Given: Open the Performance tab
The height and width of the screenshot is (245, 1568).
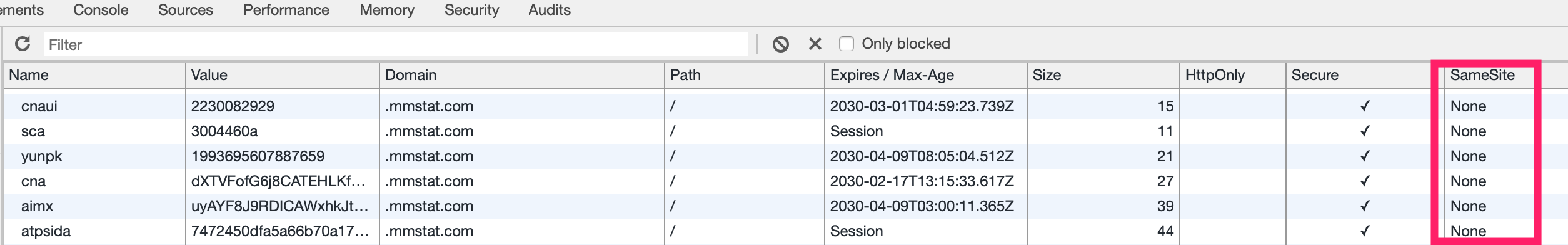Looking at the screenshot, I should [286, 10].
